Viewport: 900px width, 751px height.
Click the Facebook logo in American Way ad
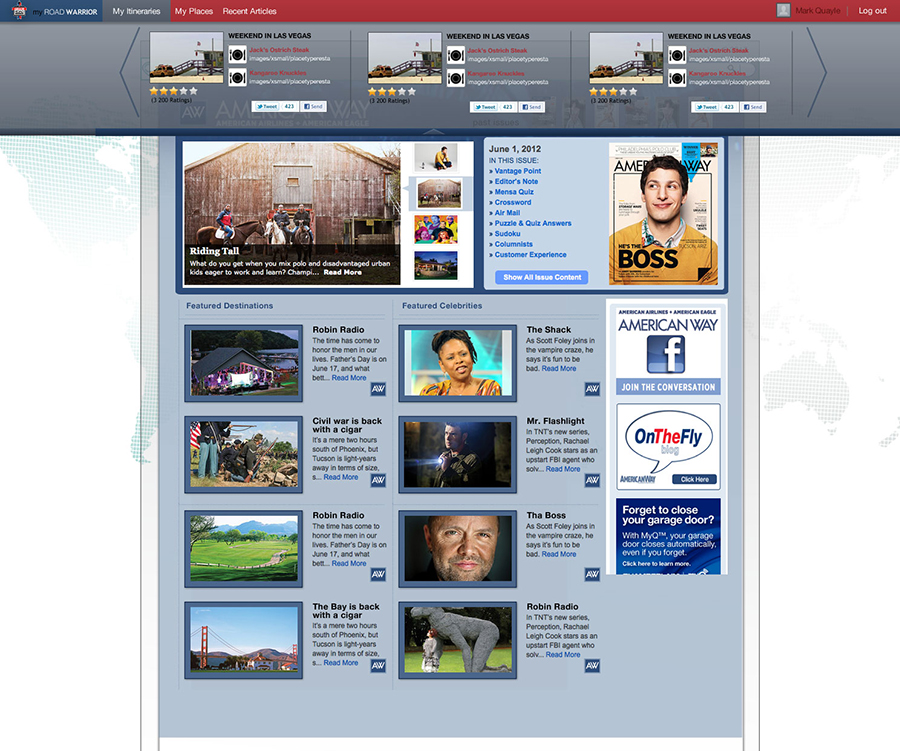point(667,355)
